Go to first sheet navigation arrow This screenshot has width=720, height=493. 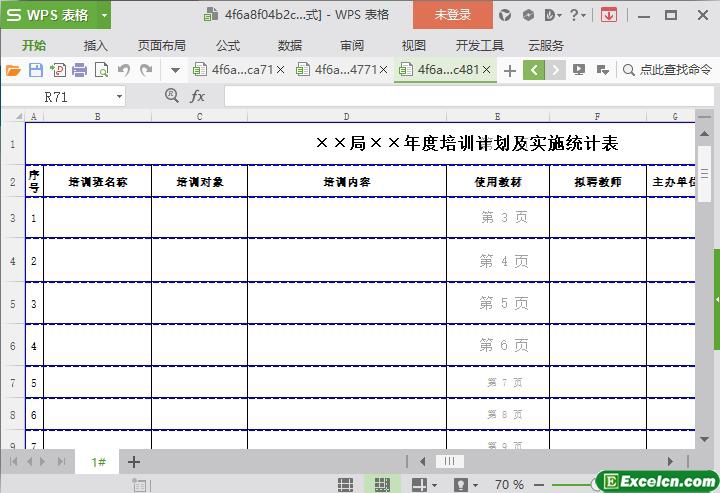tap(13, 461)
